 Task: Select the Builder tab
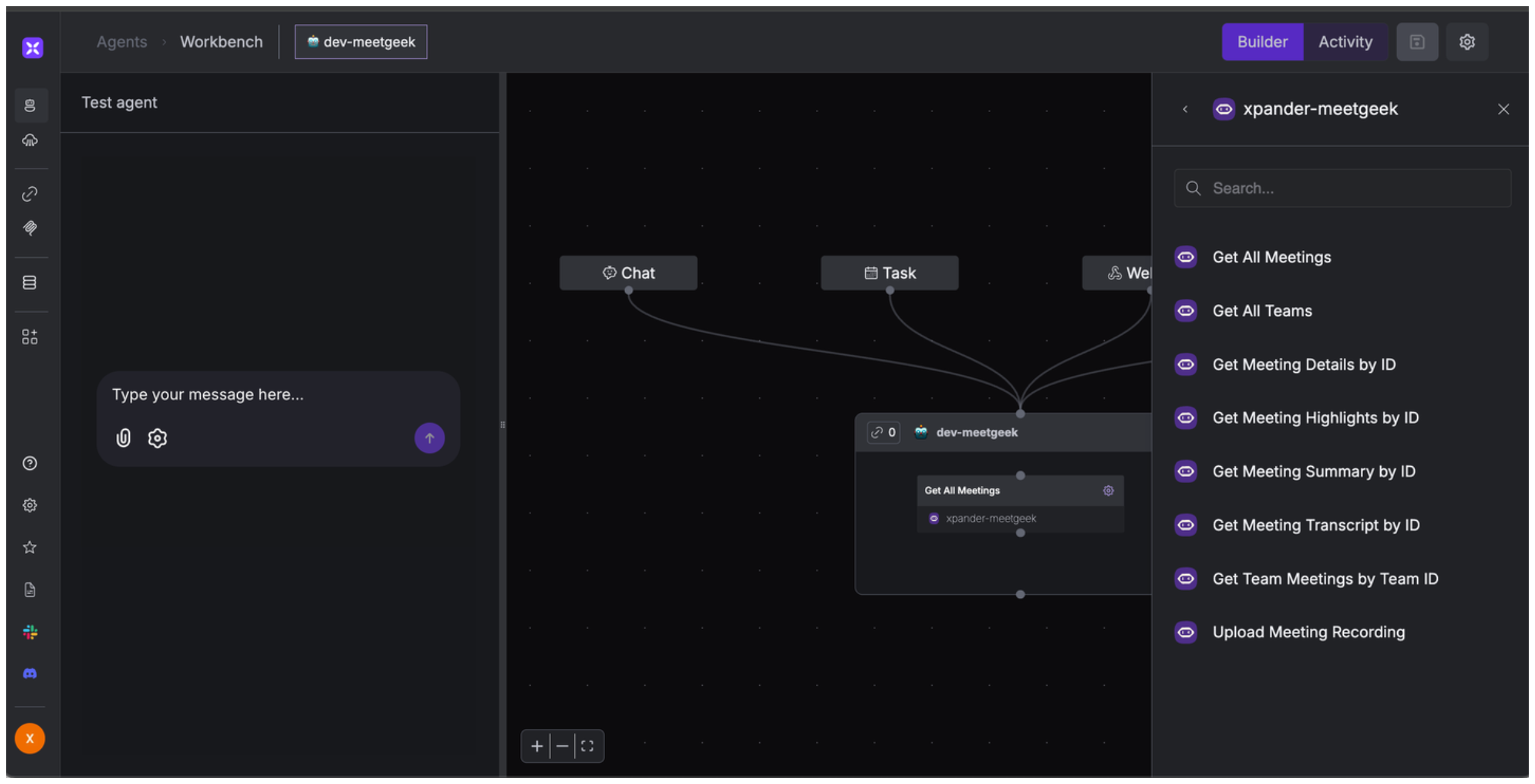tap(1262, 42)
